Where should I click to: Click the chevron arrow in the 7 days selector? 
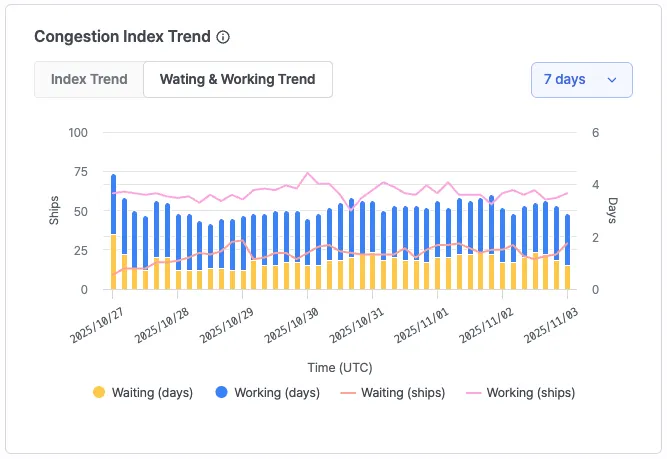[612, 80]
